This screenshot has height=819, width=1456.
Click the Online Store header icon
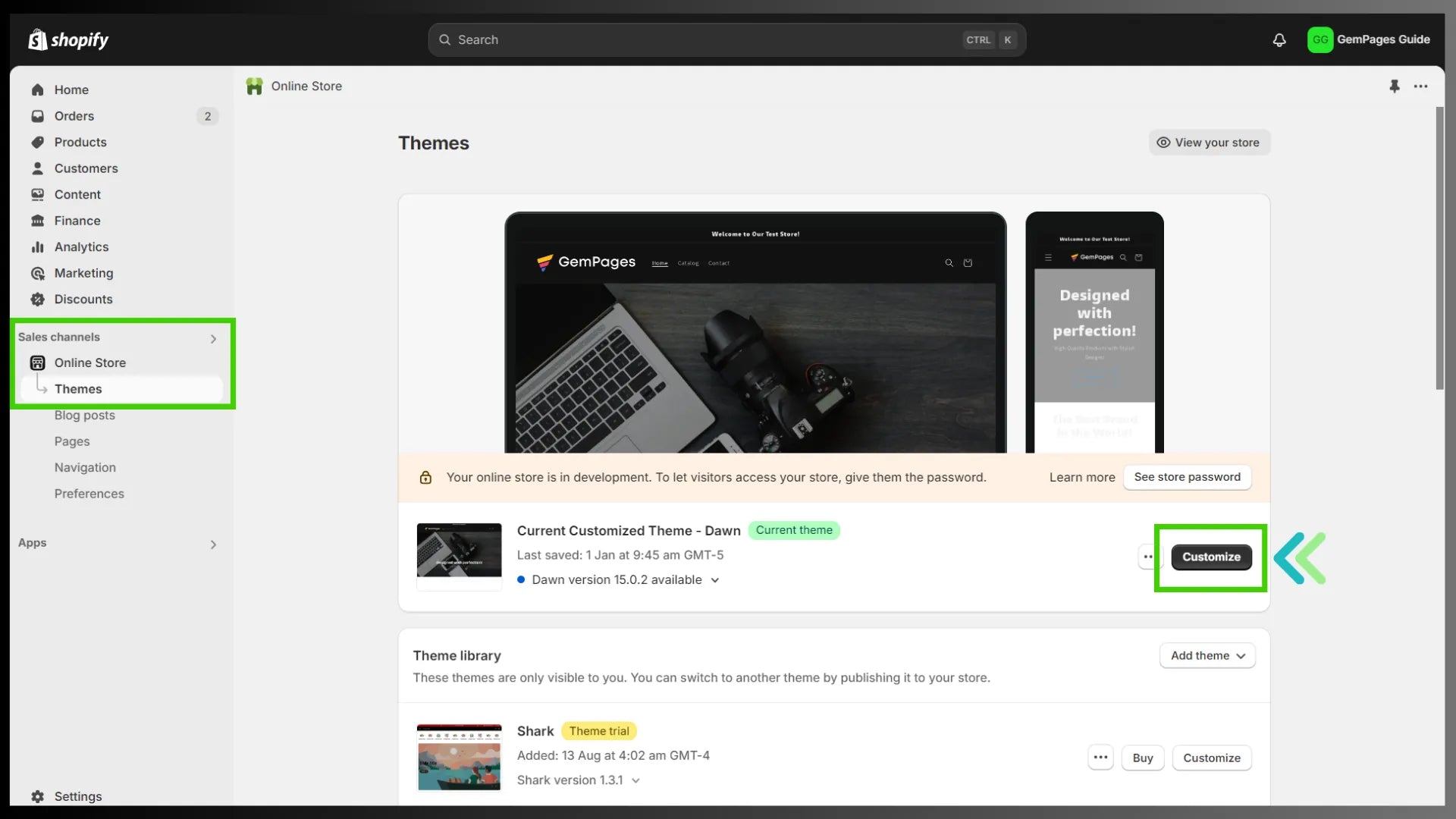(254, 86)
